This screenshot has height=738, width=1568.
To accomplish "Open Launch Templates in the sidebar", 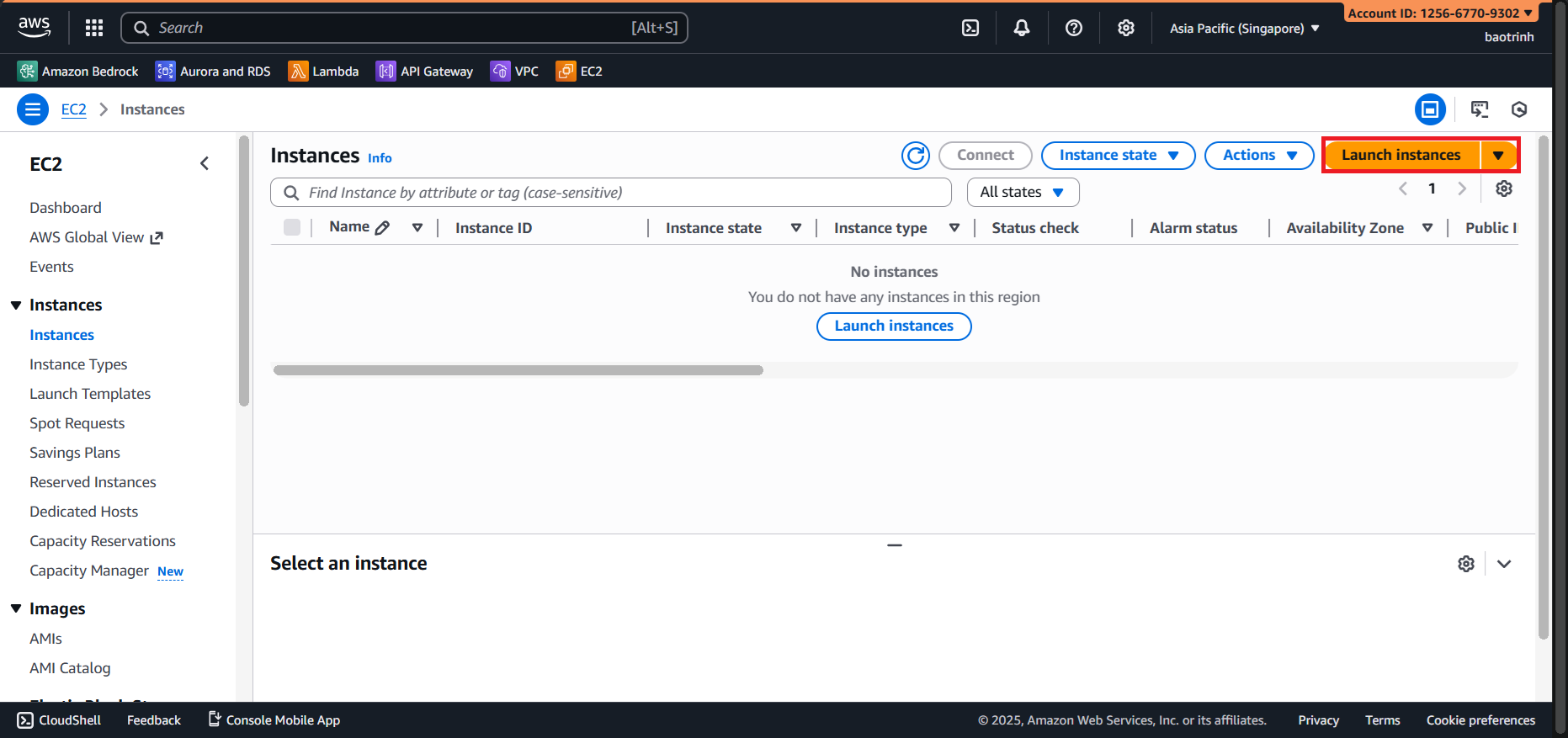I will point(90,394).
